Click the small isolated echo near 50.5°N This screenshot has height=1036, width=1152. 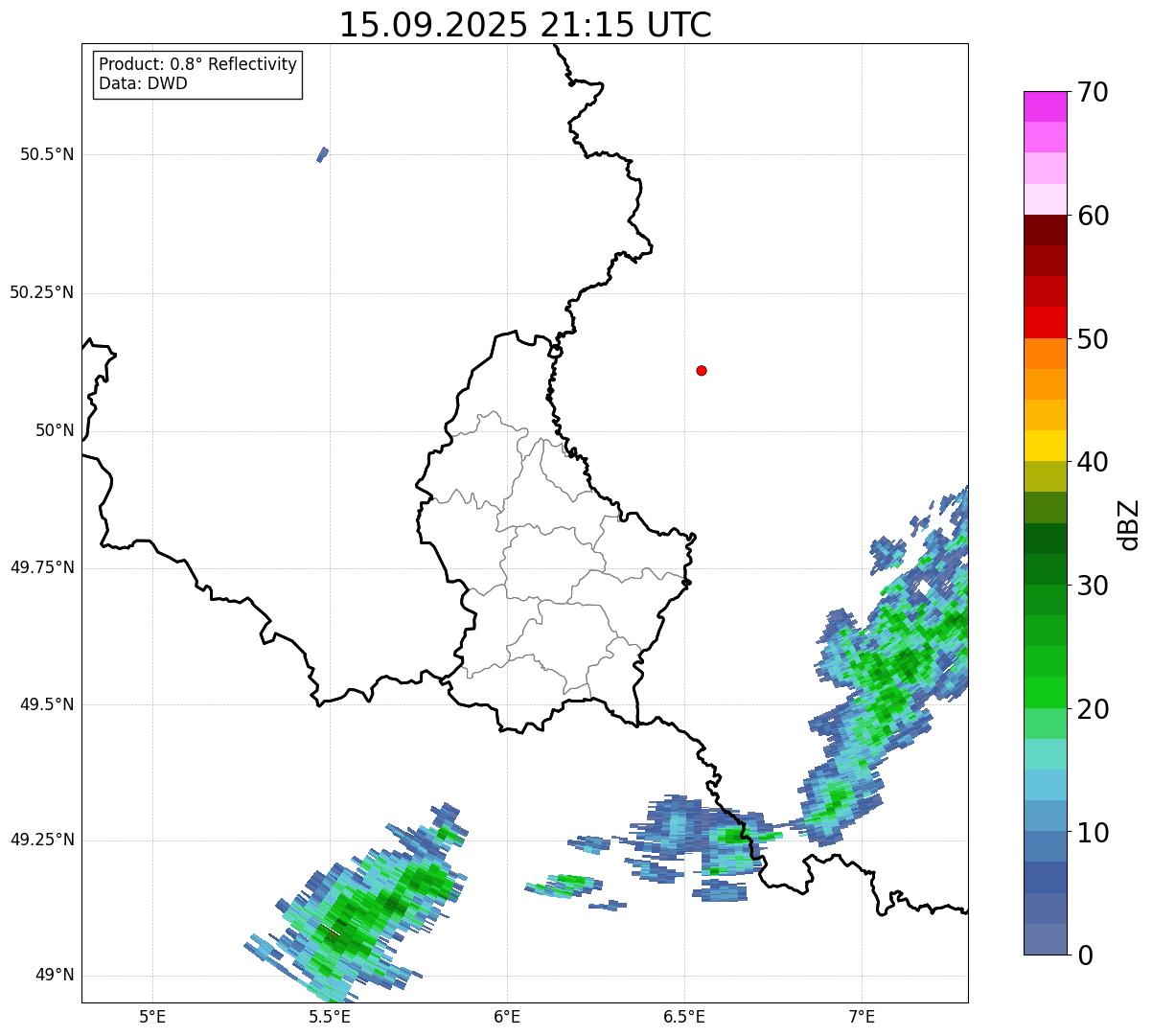click(322, 154)
